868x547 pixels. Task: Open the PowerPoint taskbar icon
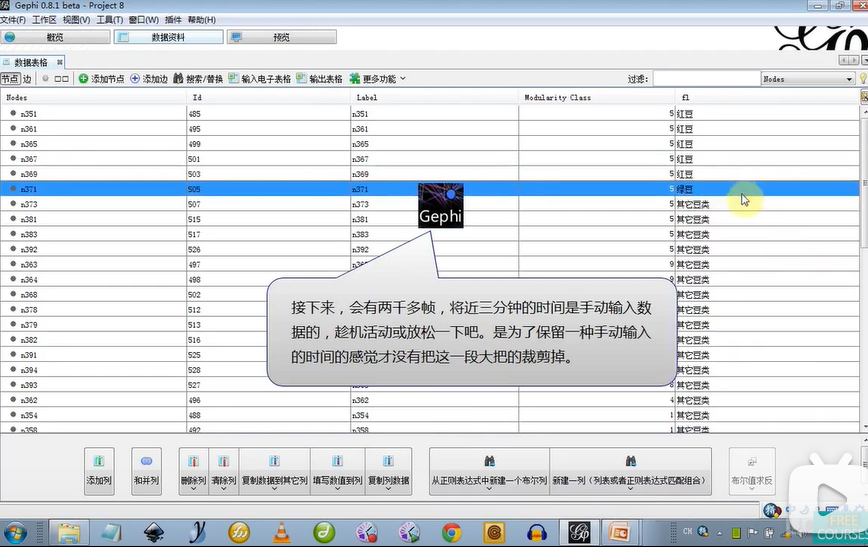point(619,533)
